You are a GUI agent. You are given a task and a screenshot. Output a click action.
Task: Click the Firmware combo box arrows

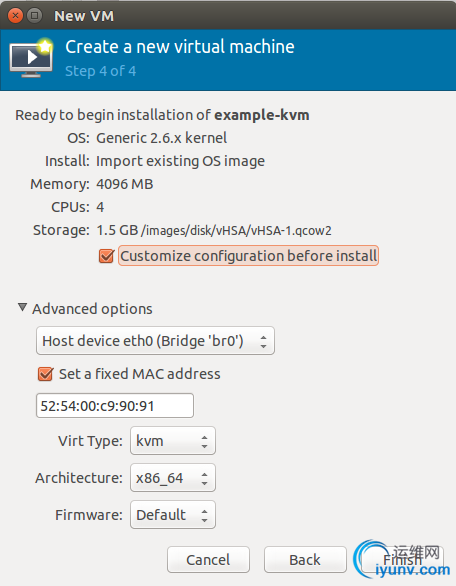click(204, 516)
